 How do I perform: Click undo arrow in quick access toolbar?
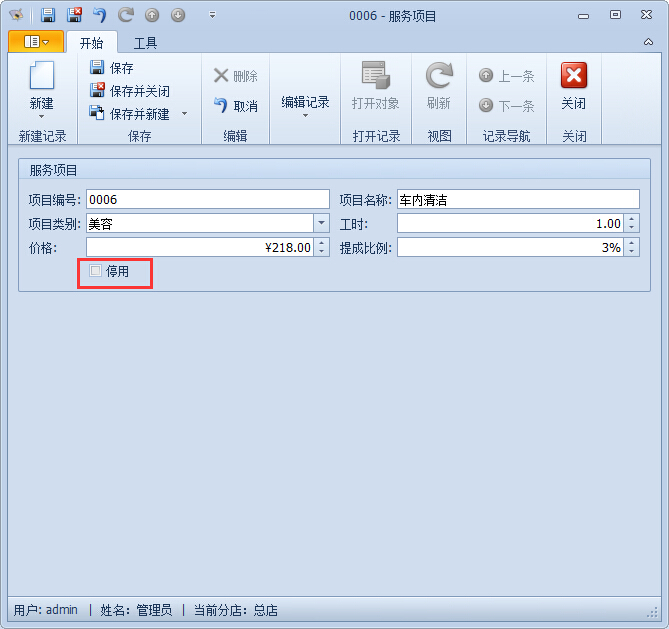pos(100,15)
